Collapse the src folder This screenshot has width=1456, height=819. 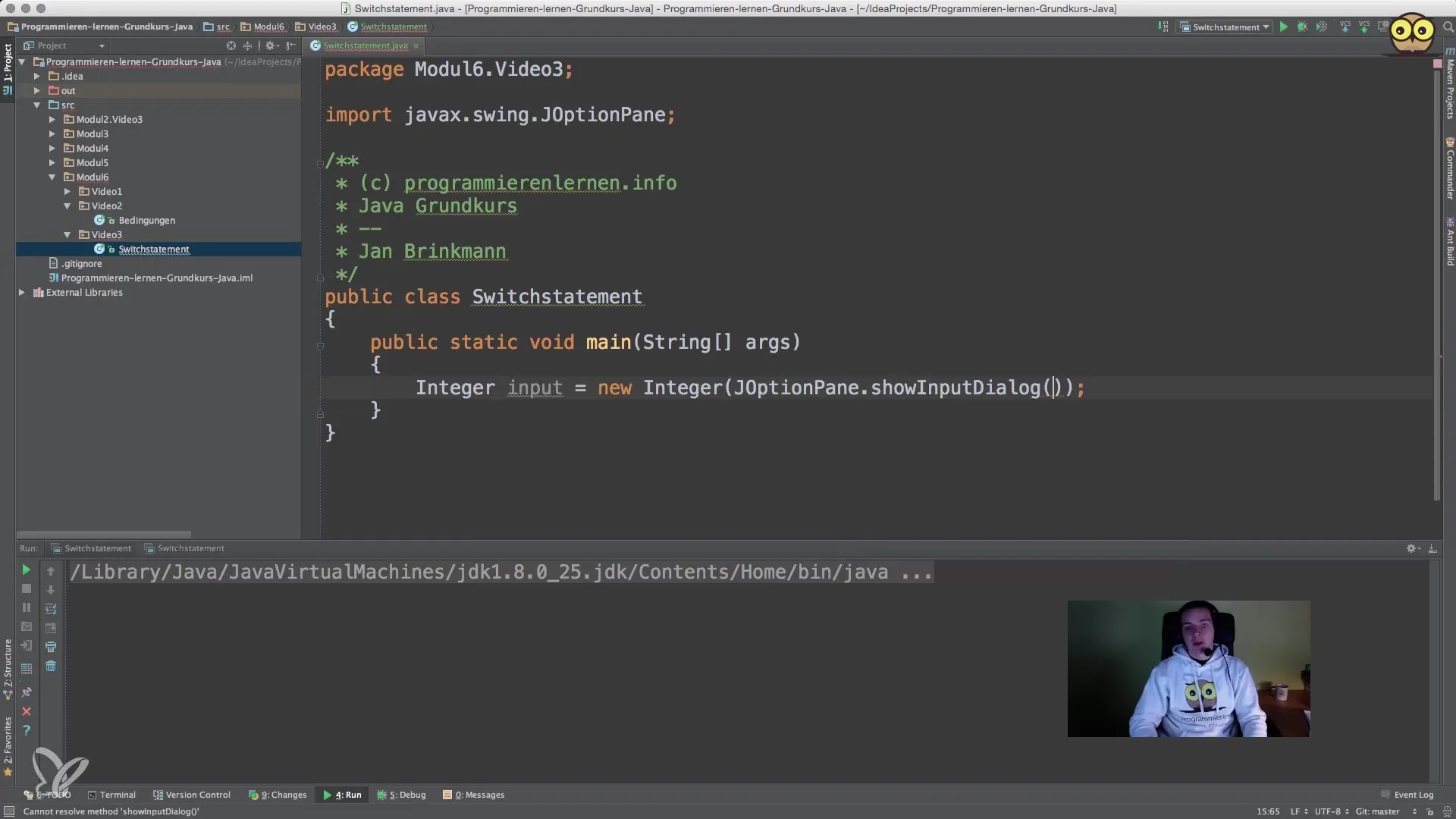36,105
